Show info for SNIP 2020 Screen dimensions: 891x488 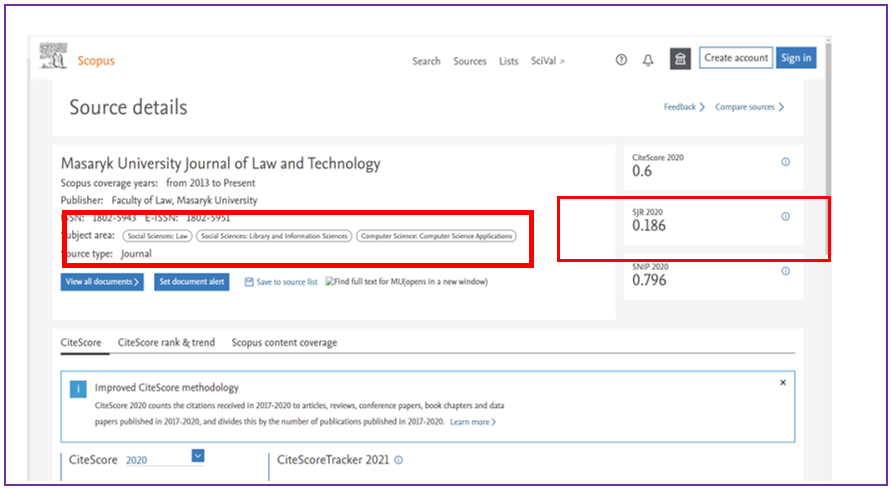coord(785,271)
